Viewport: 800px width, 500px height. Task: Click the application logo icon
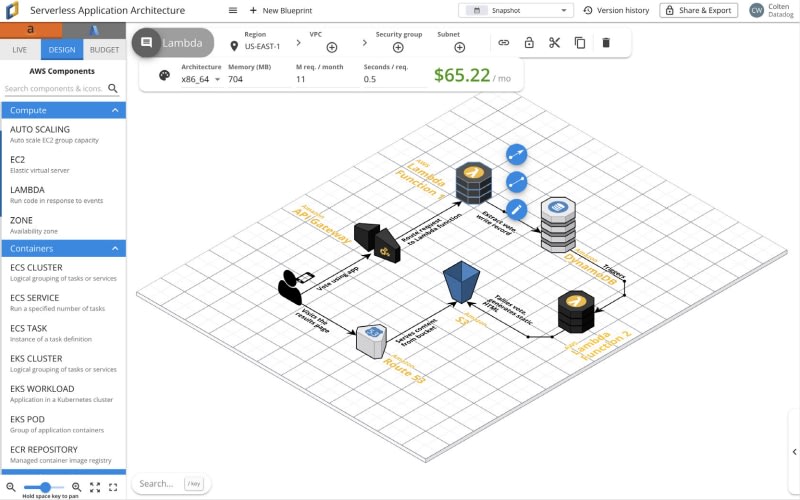pyautogui.click(x=12, y=10)
